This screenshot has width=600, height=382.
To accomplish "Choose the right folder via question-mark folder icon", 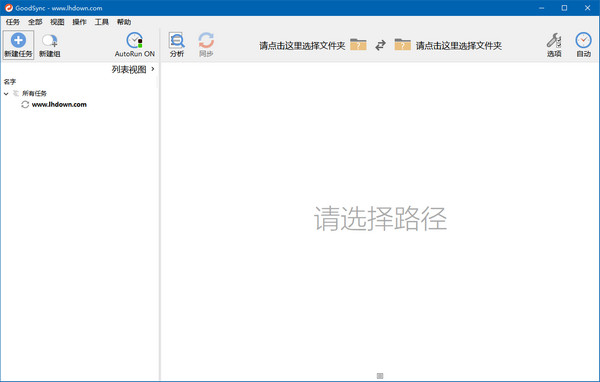I will [403, 45].
